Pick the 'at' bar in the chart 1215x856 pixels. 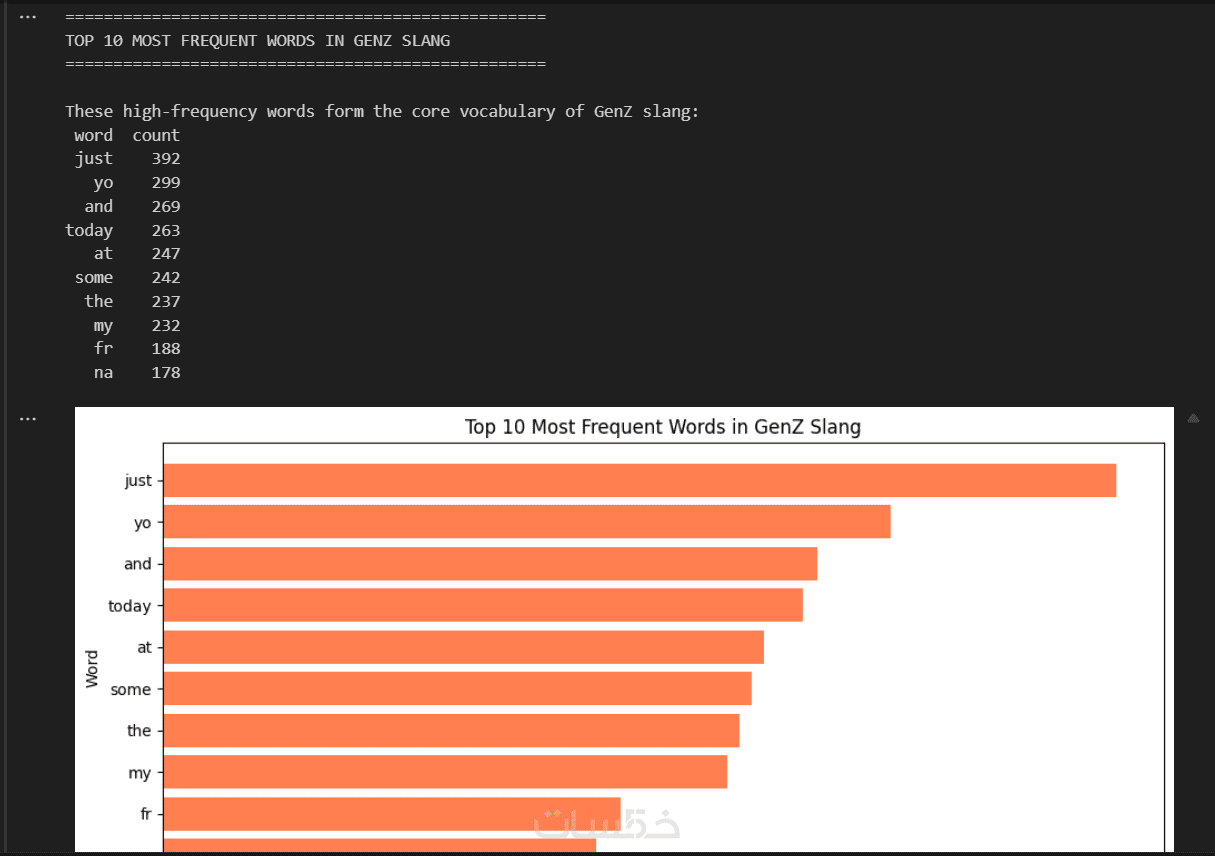463,647
